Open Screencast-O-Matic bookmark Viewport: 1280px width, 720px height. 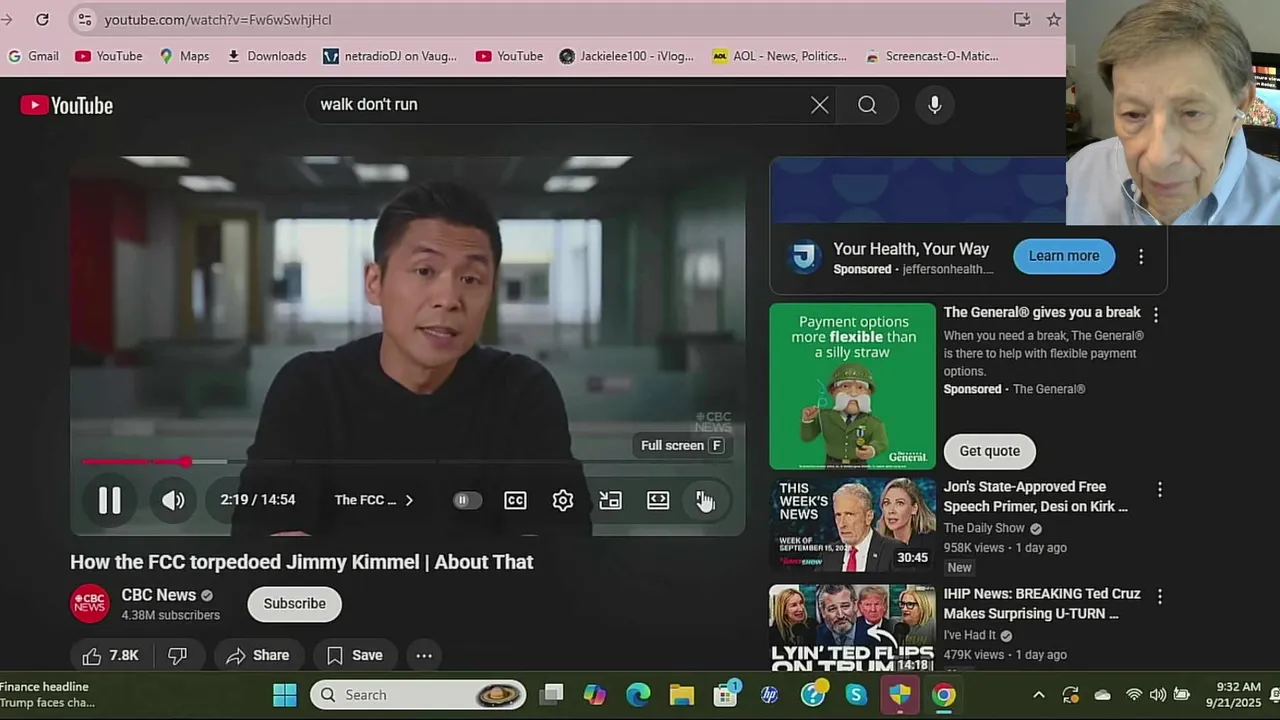[x=932, y=56]
